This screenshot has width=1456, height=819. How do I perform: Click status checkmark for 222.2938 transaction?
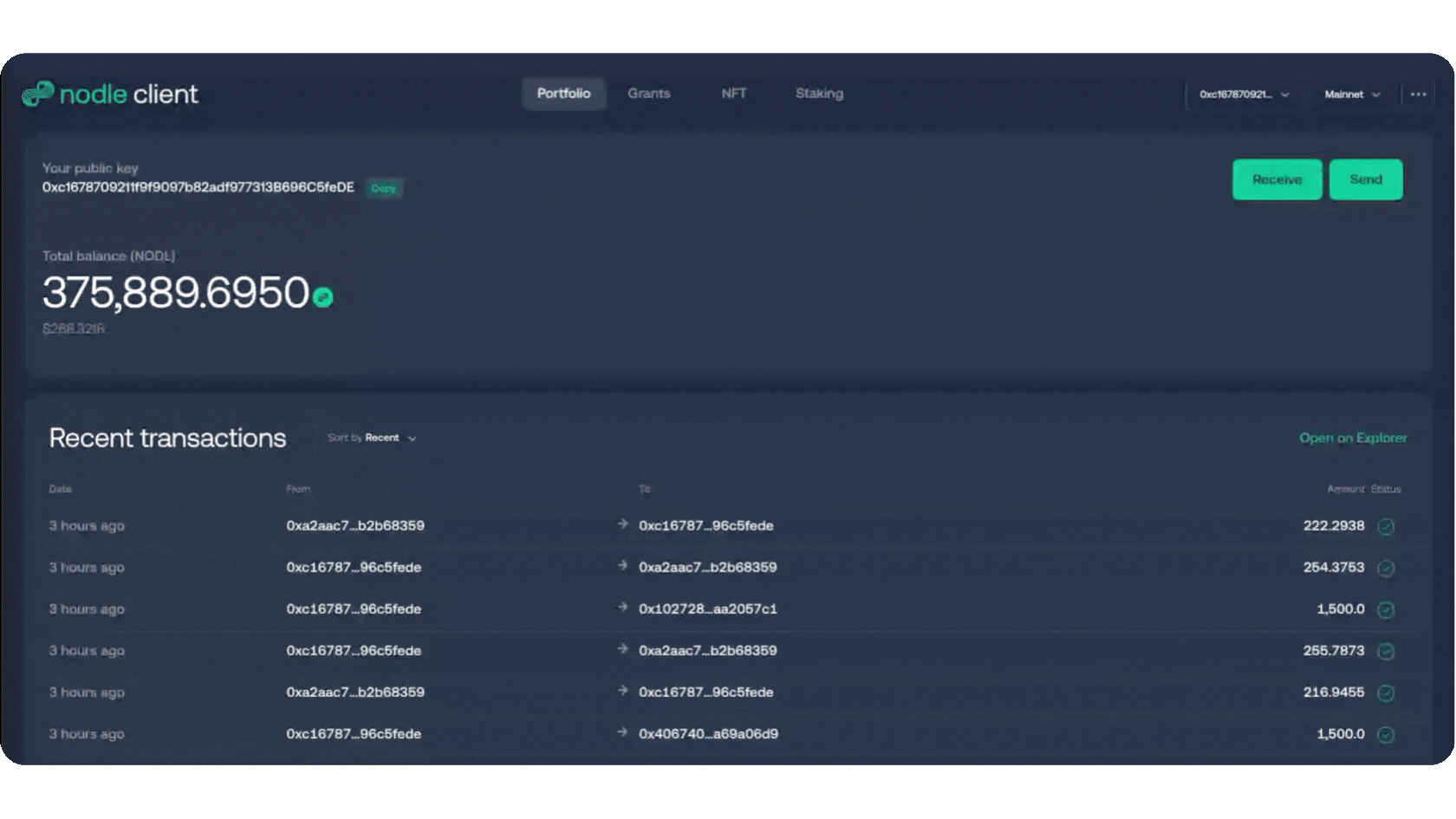point(1386,526)
